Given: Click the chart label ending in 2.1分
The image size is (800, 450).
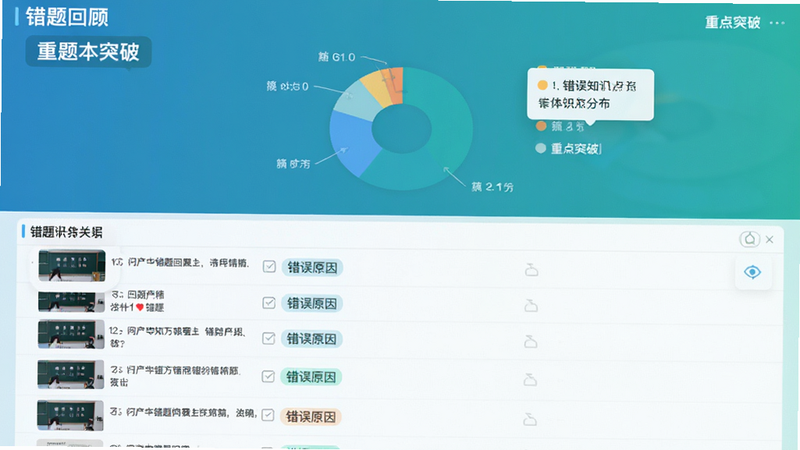Looking at the screenshot, I should pos(492,187).
